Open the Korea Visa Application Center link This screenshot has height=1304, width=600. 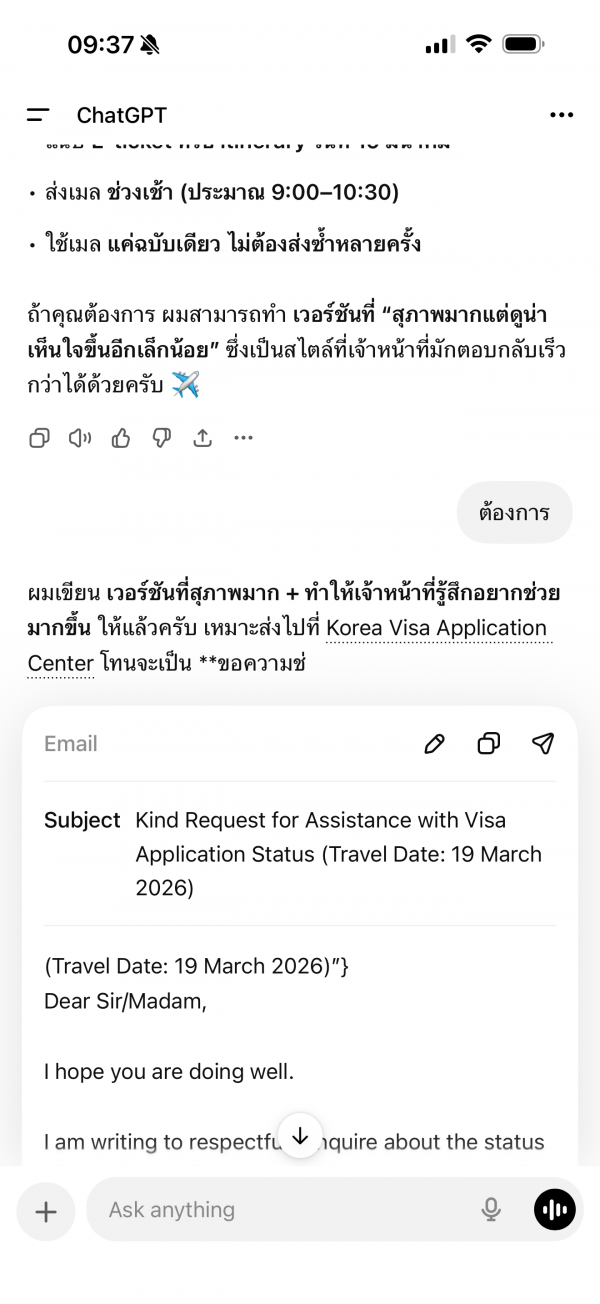pos(436,628)
